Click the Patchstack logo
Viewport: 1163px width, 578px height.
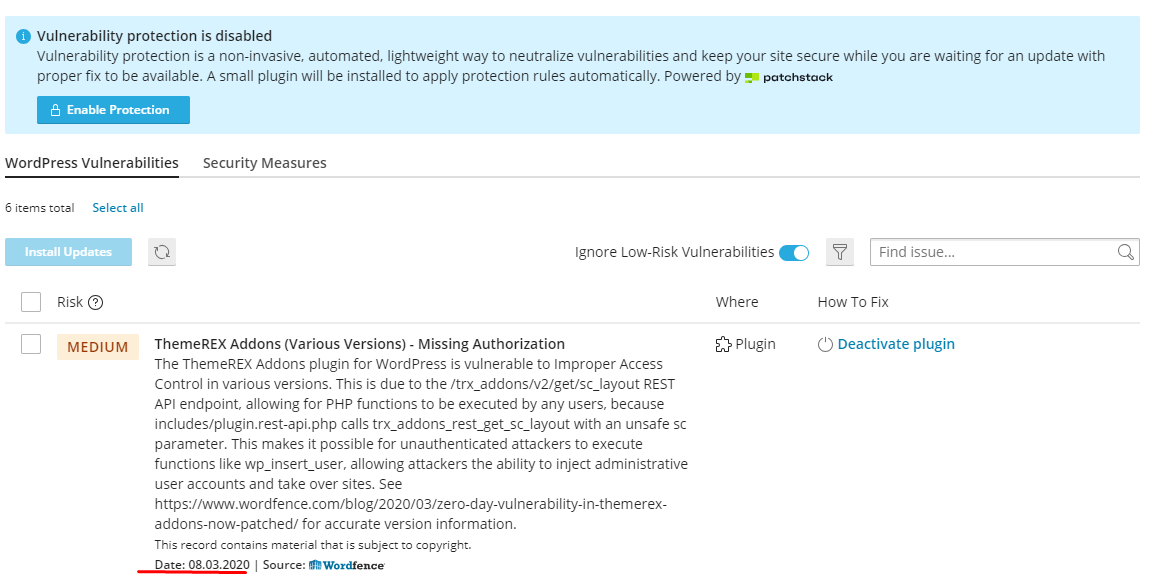[788, 77]
